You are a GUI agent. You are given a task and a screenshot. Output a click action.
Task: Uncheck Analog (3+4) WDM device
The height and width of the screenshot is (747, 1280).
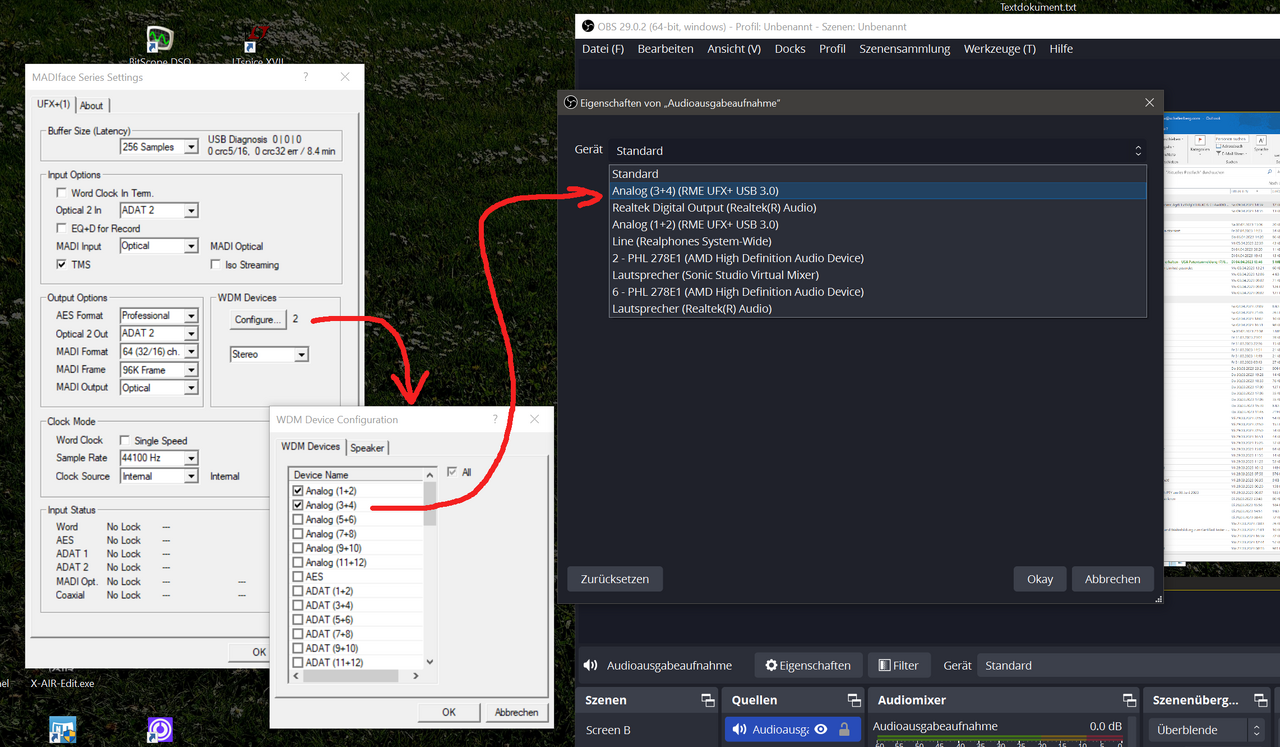pos(298,505)
